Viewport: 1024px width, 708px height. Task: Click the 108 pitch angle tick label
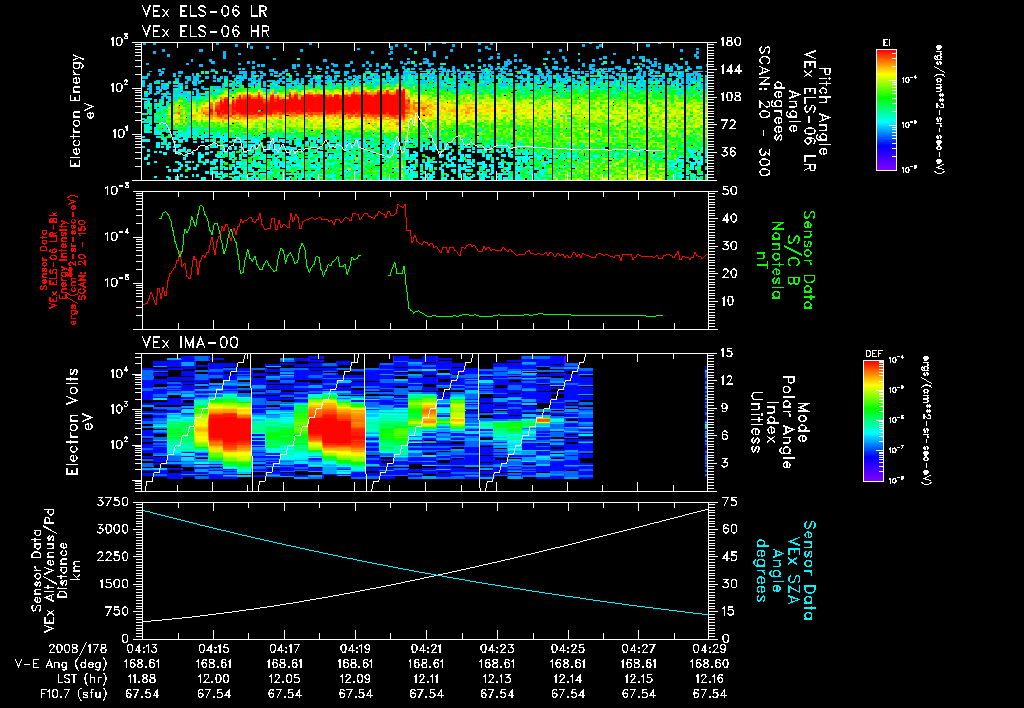coord(730,97)
